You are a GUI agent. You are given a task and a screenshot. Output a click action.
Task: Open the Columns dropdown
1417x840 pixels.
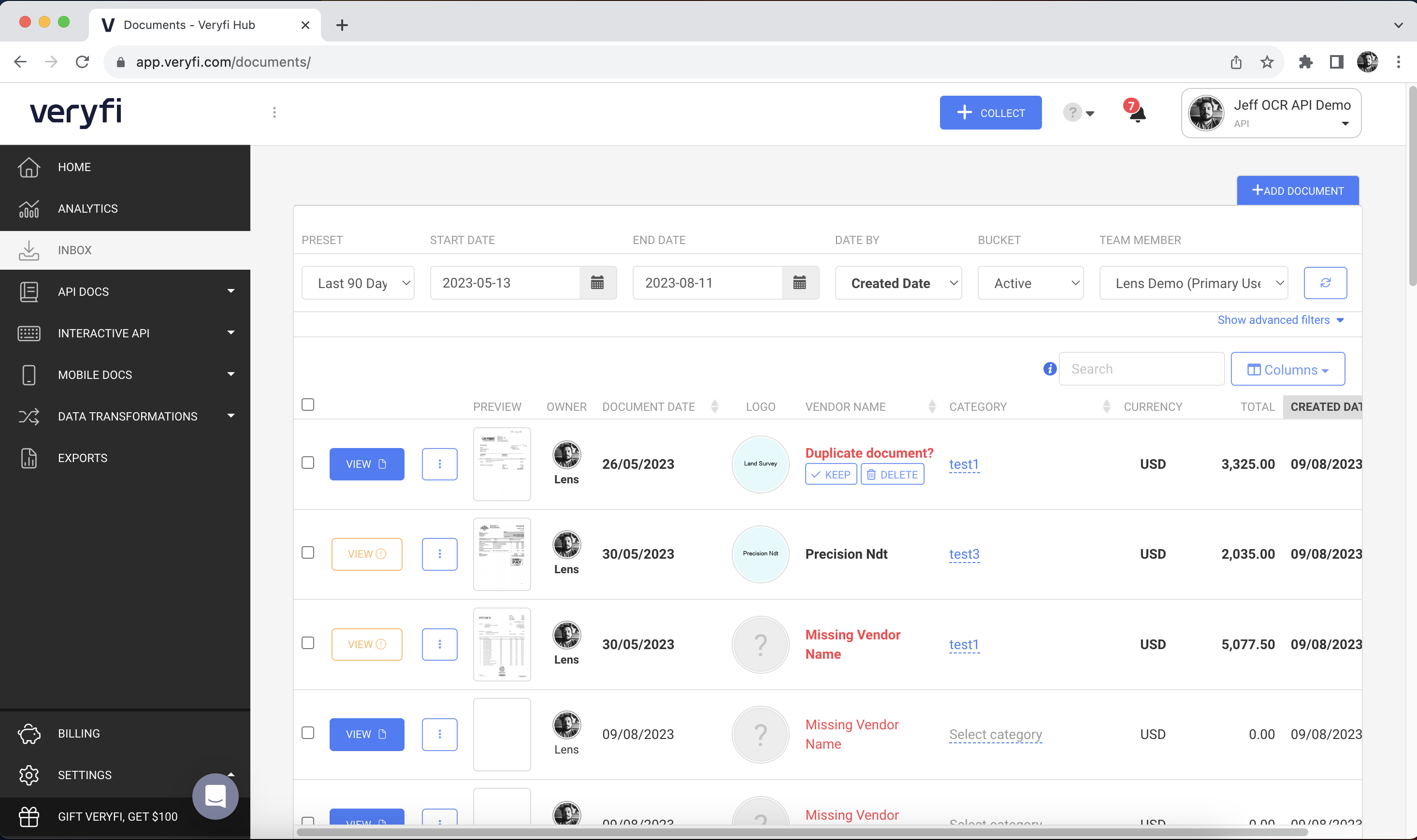tap(1288, 369)
